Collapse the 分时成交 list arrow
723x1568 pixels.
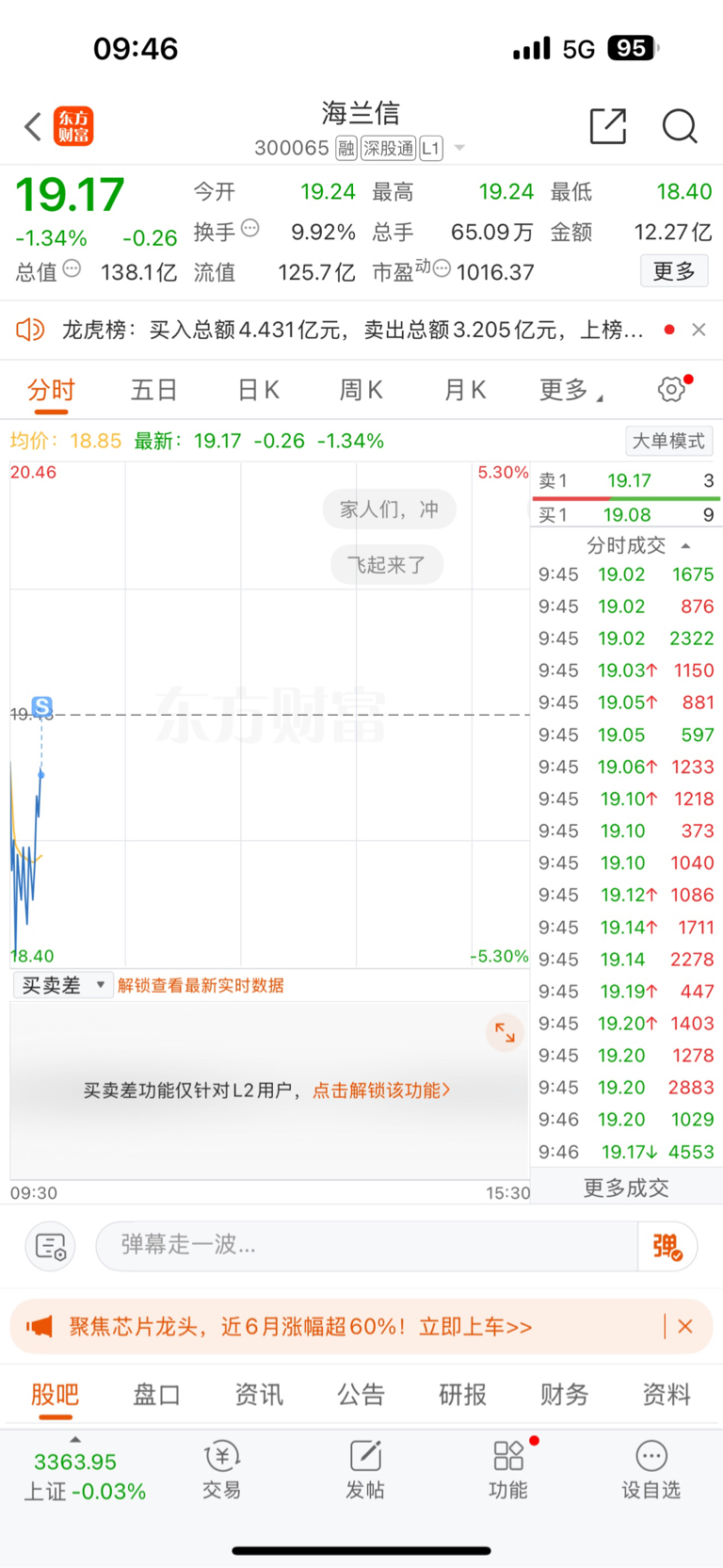pyautogui.click(x=685, y=545)
